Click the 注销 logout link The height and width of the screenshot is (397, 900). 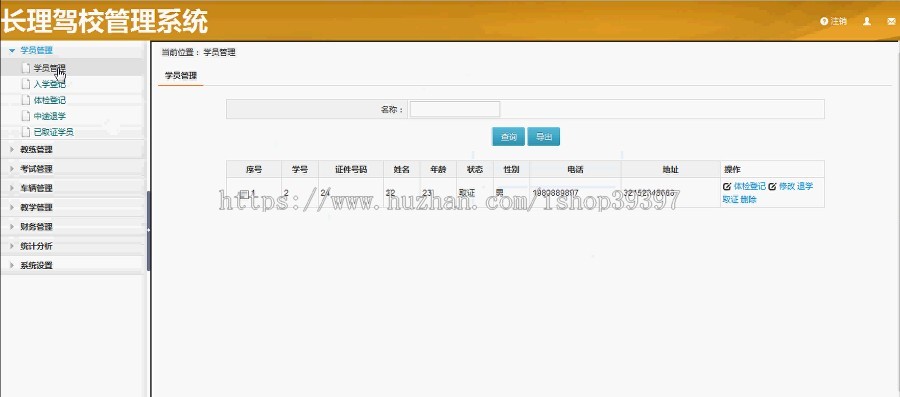coord(839,21)
